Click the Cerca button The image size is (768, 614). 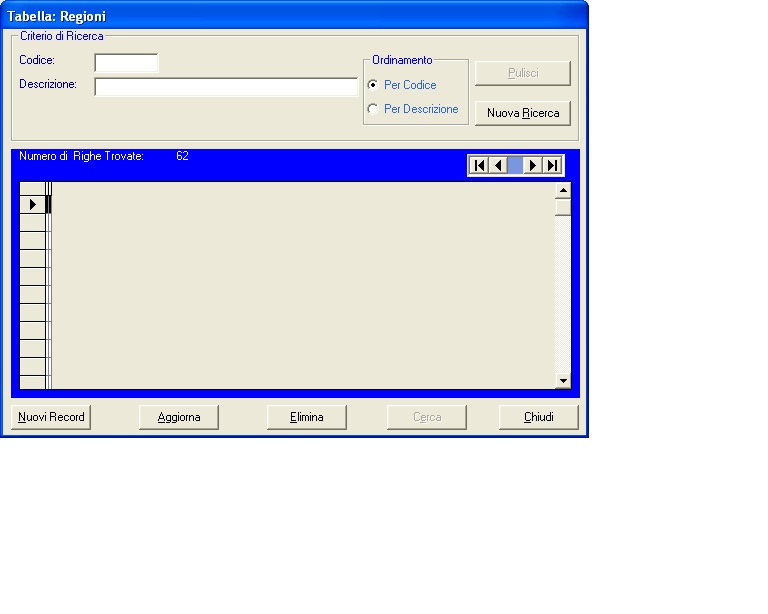point(427,417)
